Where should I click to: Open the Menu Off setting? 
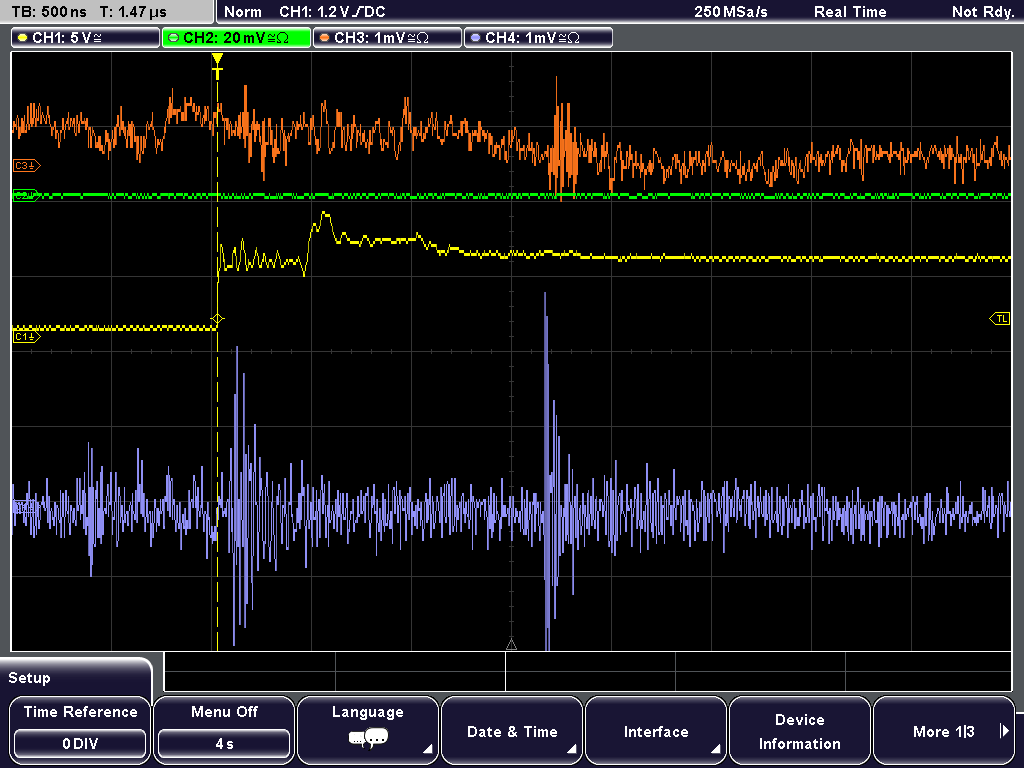tap(224, 730)
